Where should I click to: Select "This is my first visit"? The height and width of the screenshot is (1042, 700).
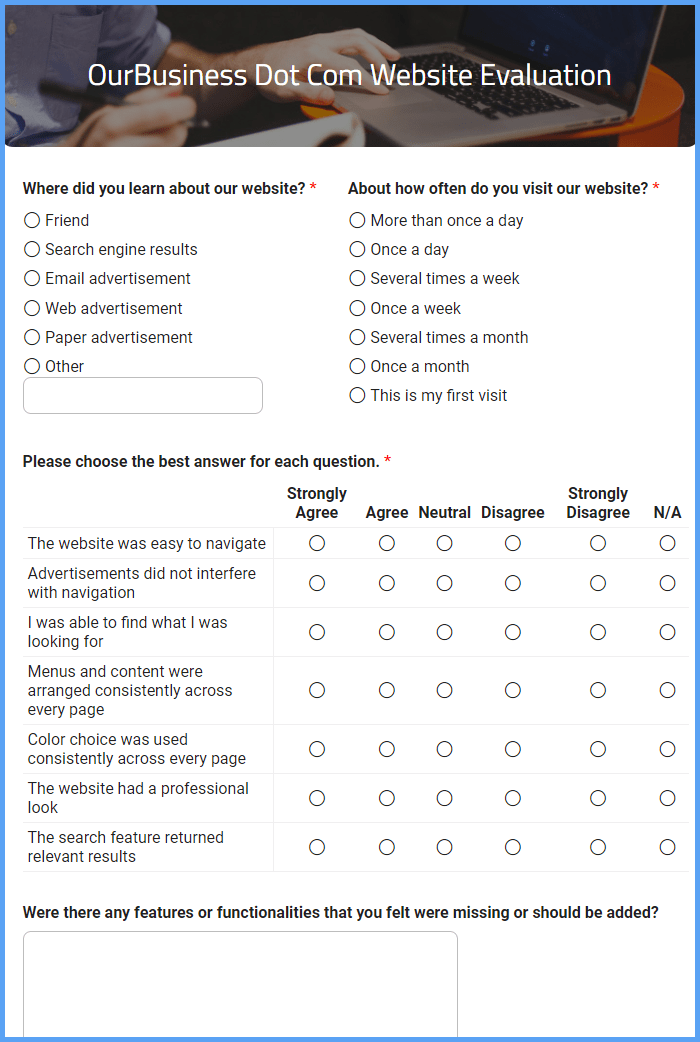click(357, 396)
